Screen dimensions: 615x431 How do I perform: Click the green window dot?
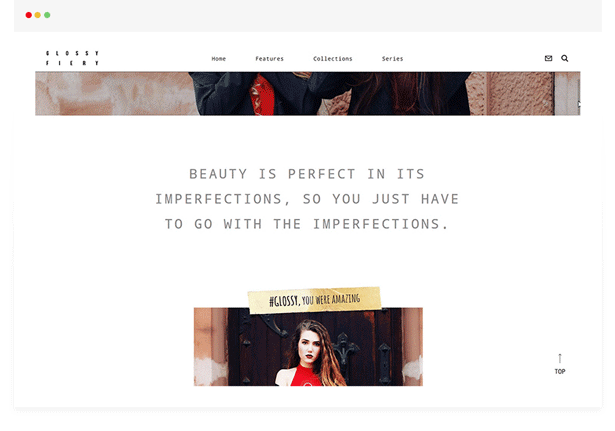pos(47,15)
